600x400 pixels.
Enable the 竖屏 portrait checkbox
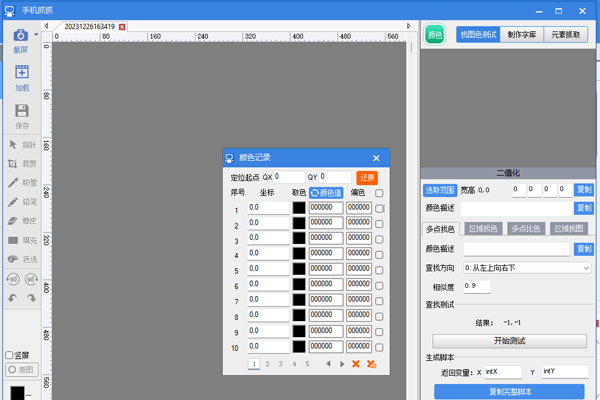(x=10, y=355)
